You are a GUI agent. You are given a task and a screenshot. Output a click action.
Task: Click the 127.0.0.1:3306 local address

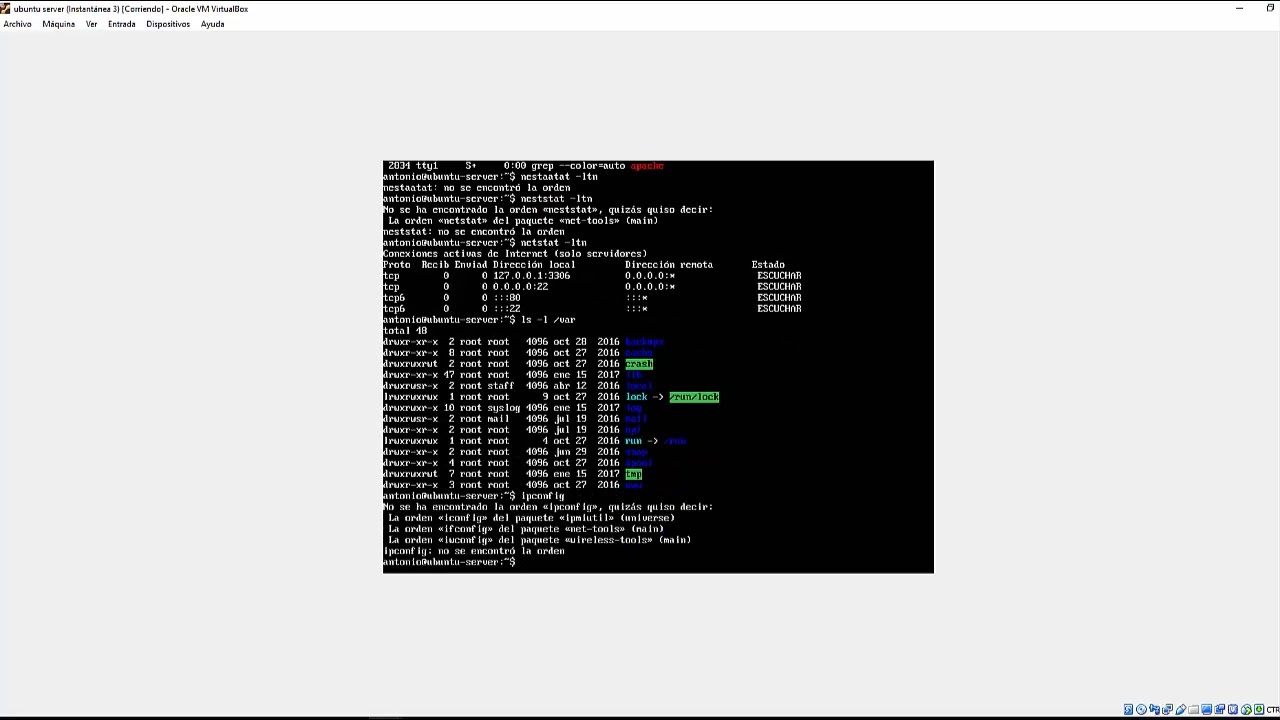point(531,276)
